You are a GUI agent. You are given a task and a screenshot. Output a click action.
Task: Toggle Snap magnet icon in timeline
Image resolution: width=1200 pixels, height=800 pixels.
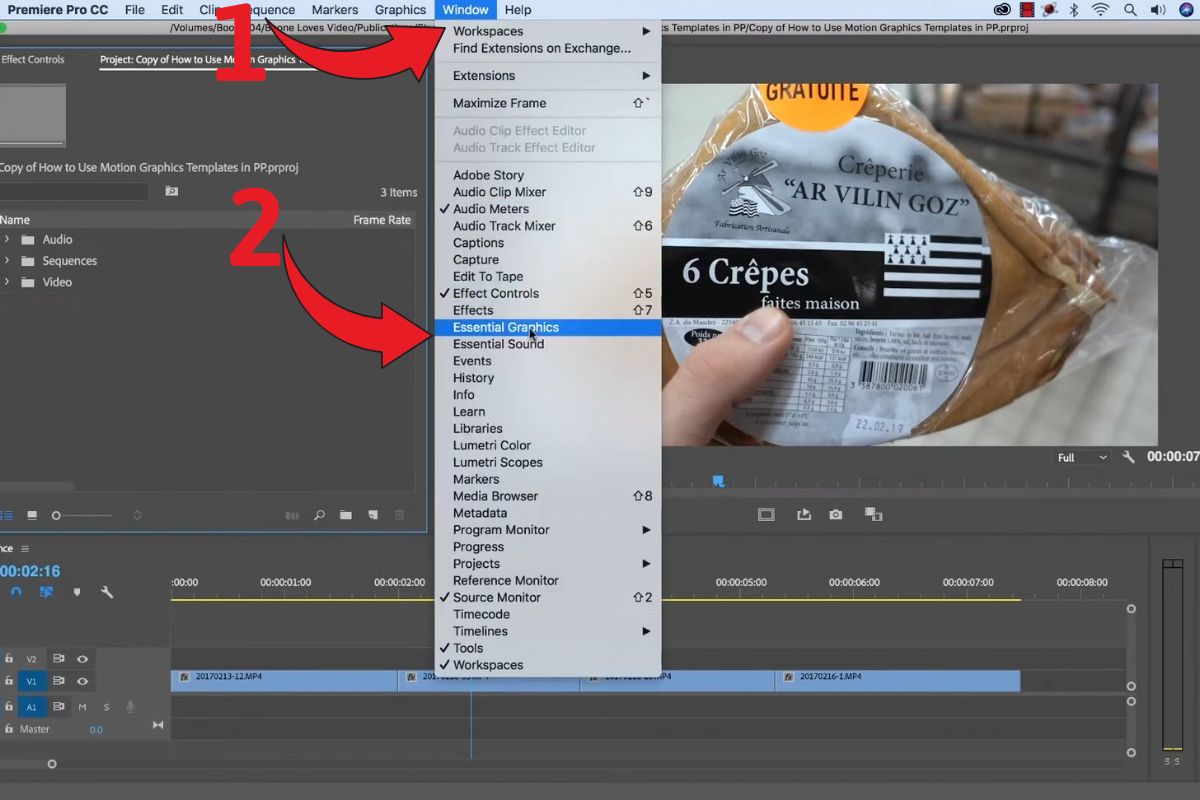pyautogui.click(x=15, y=592)
